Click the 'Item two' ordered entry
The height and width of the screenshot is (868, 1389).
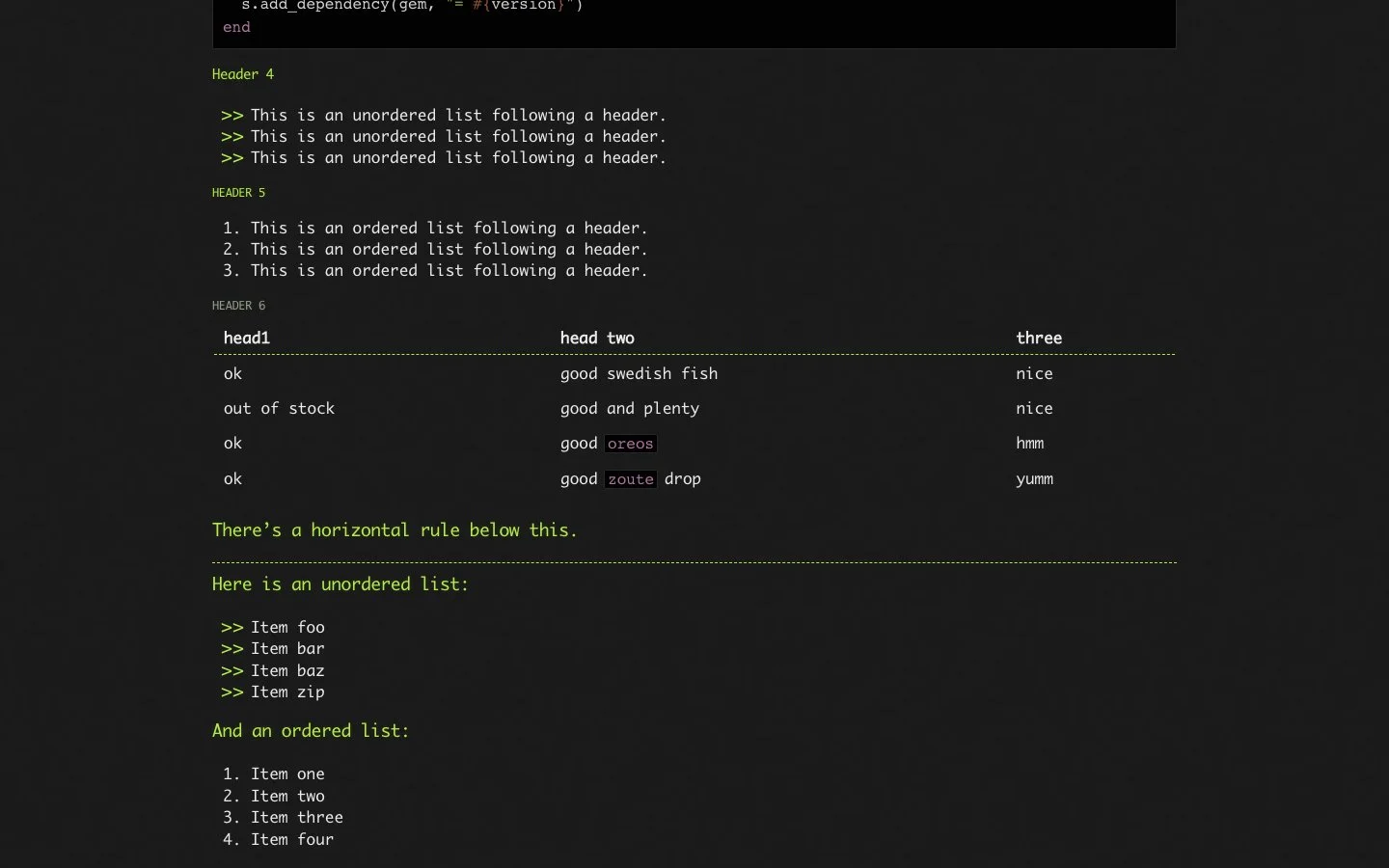[287, 797]
